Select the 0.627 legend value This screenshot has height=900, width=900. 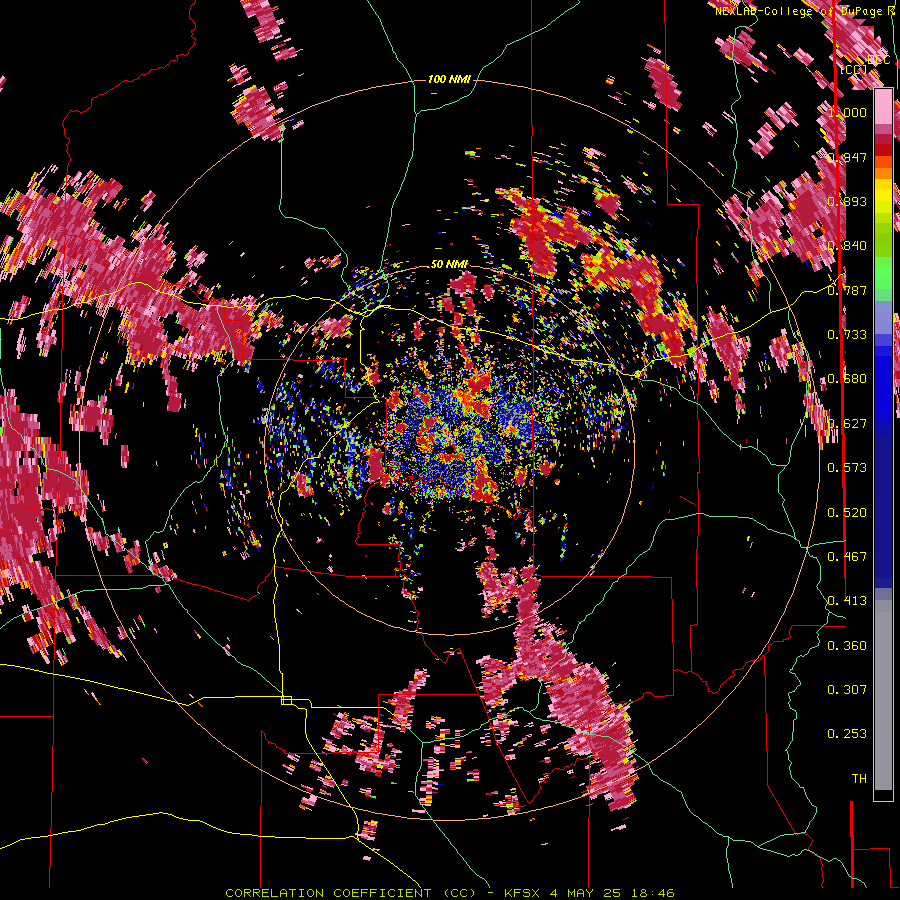click(x=847, y=424)
